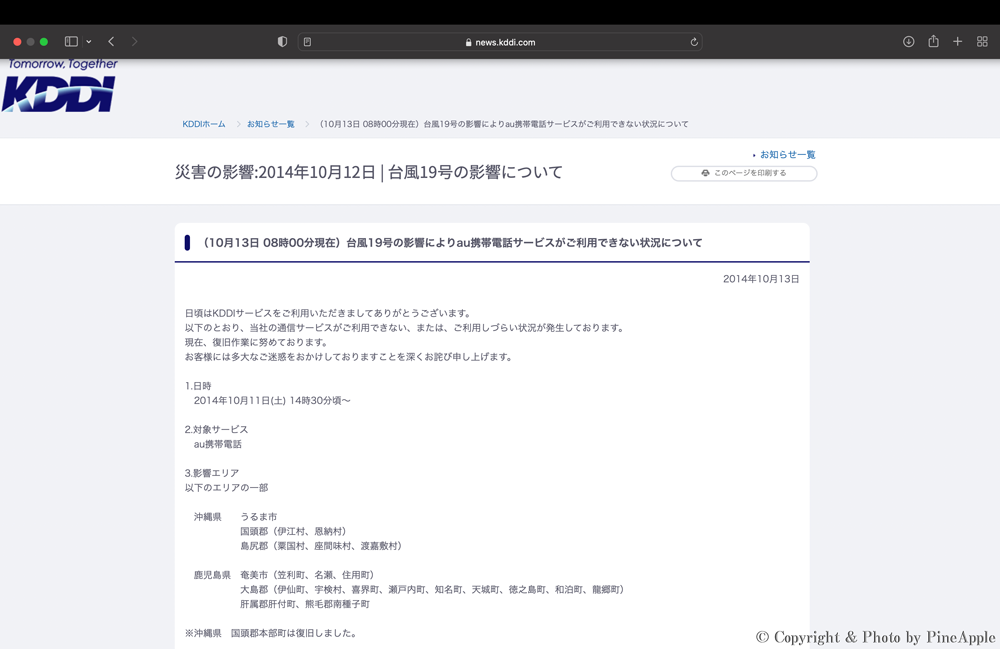Image resolution: width=1000 pixels, height=649 pixels.
Task: Reload the current page
Action: (694, 42)
